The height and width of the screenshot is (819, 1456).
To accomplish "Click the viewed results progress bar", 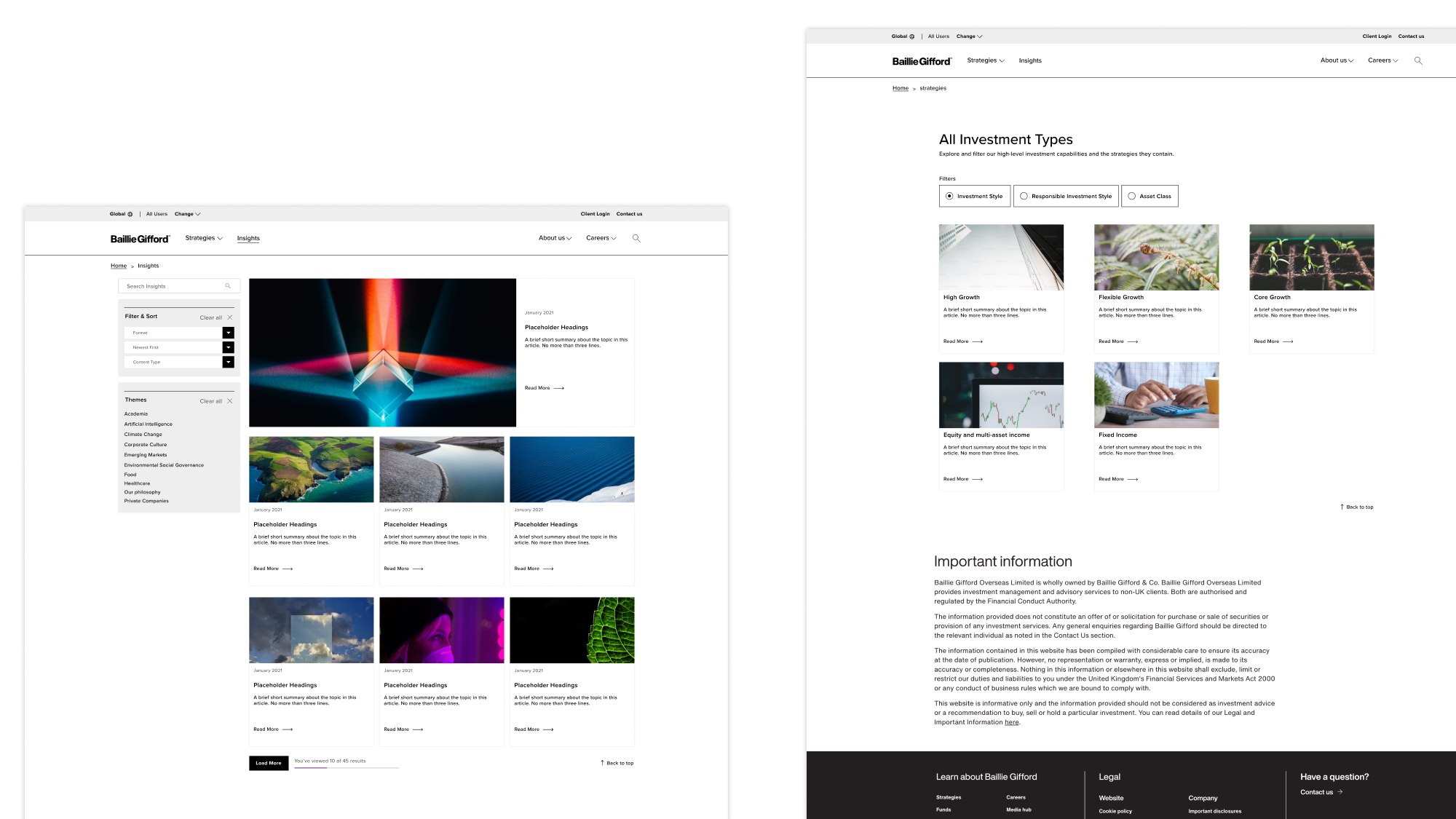I will tap(347, 767).
